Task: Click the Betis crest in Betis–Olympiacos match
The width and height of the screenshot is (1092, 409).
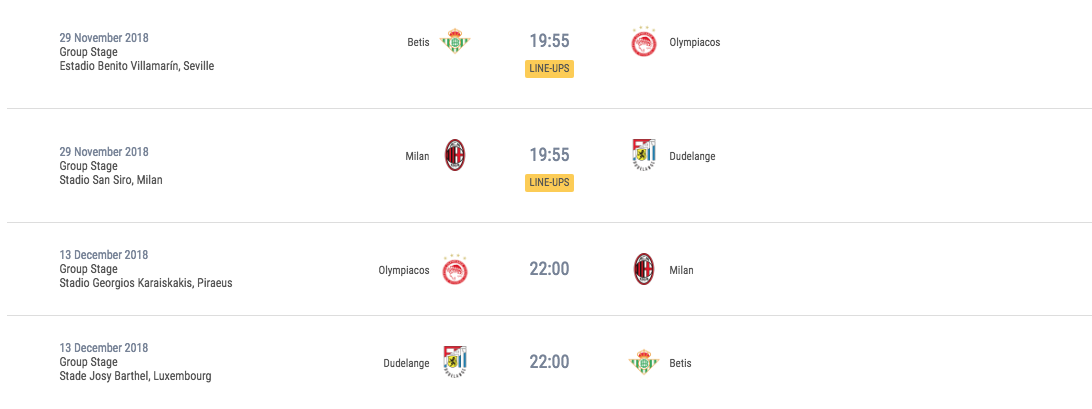Action: (x=455, y=42)
